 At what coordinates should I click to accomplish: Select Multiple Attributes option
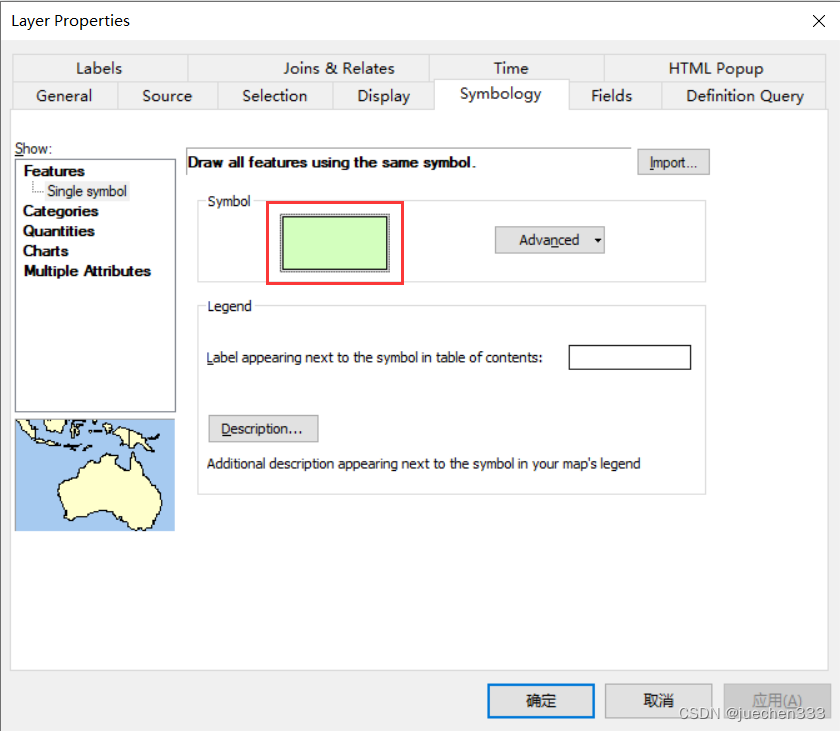(87, 271)
